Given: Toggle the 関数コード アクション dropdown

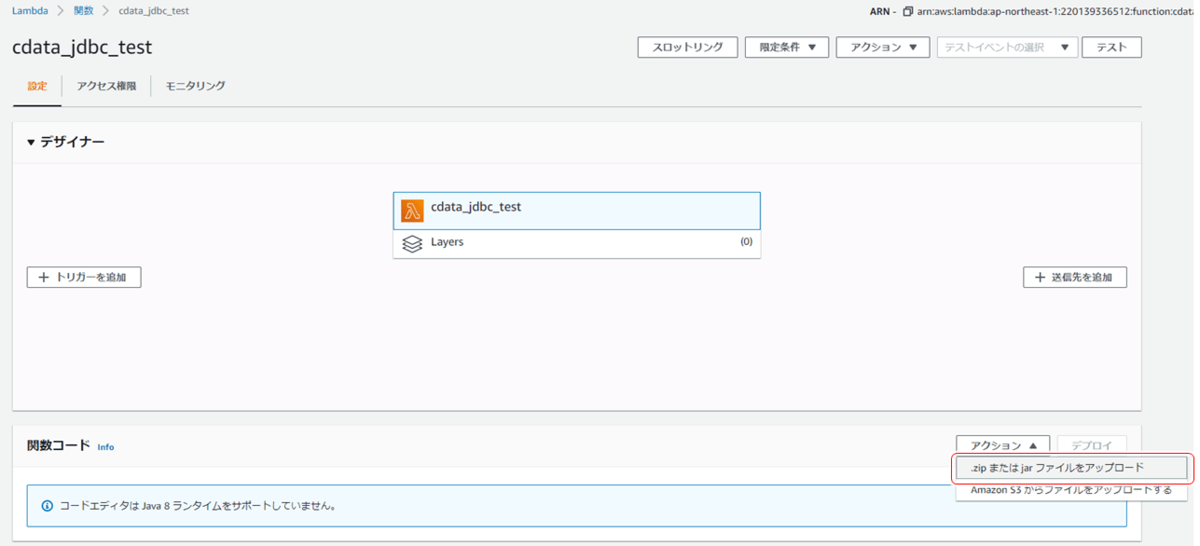Looking at the screenshot, I should [x=1003, y=446].
